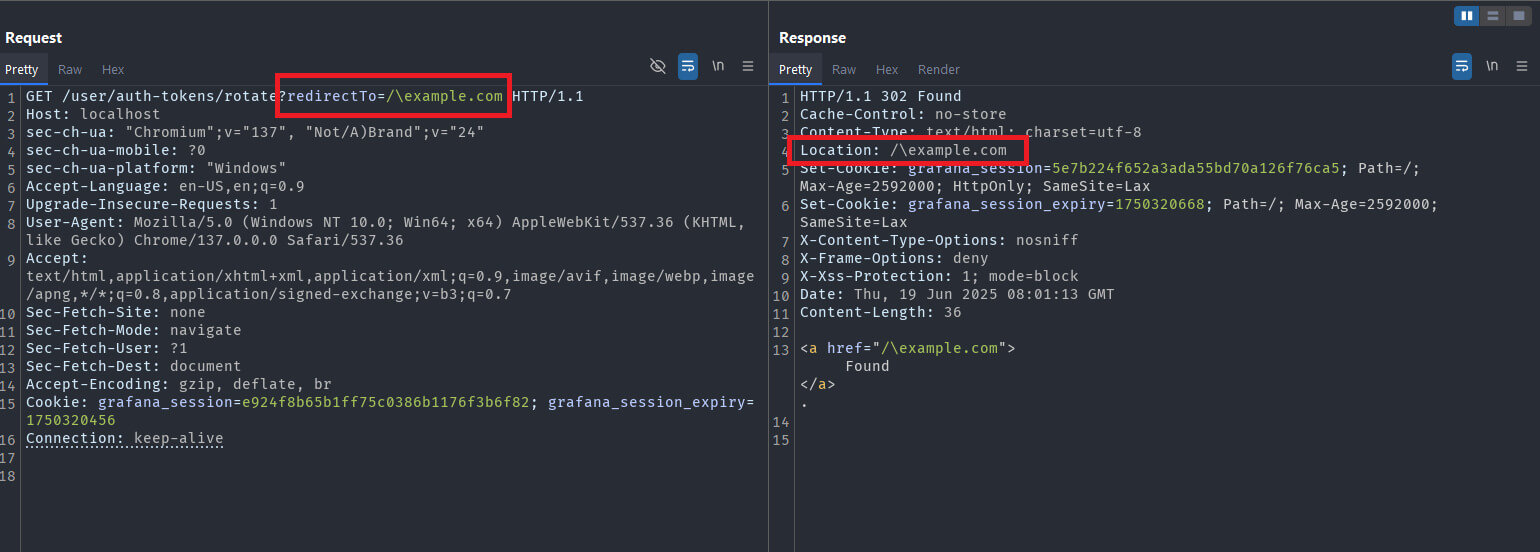
Task: Toggle \n newline display in Response panel
Action: [x=1492, y=66]
